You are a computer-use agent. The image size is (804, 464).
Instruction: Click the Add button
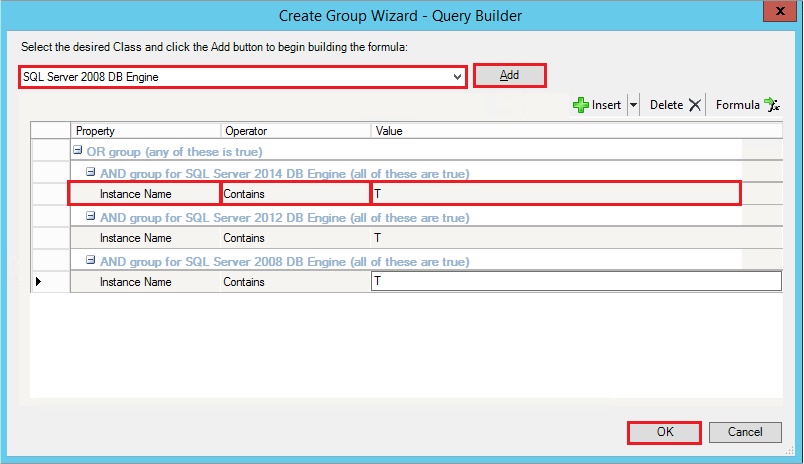[510, 75]
